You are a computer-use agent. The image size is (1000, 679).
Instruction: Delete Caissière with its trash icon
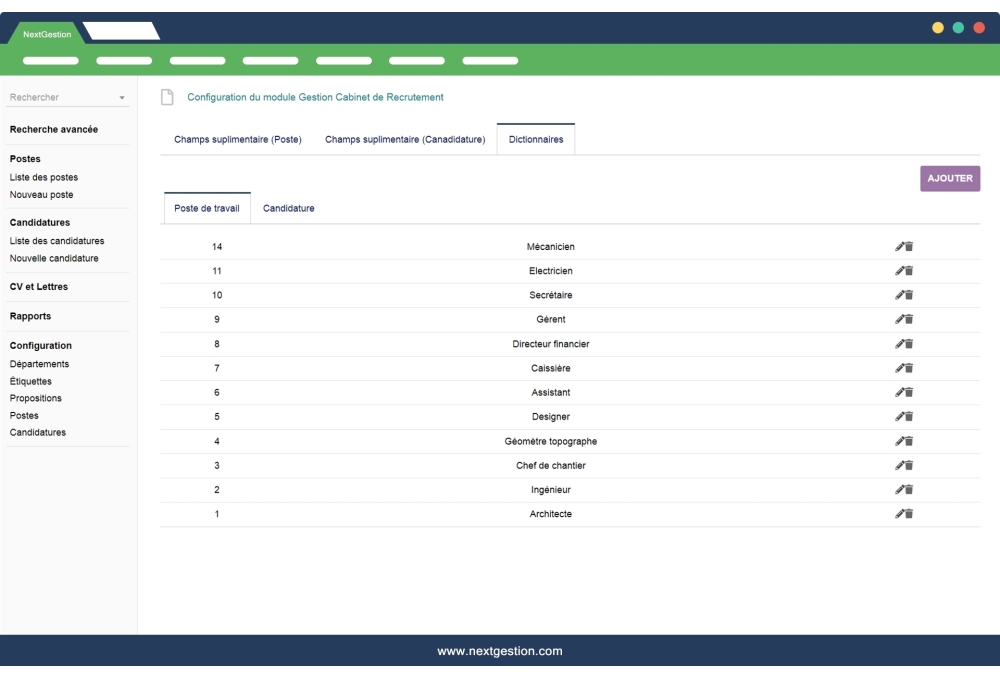pyautogui.click(x=909, y=367)
